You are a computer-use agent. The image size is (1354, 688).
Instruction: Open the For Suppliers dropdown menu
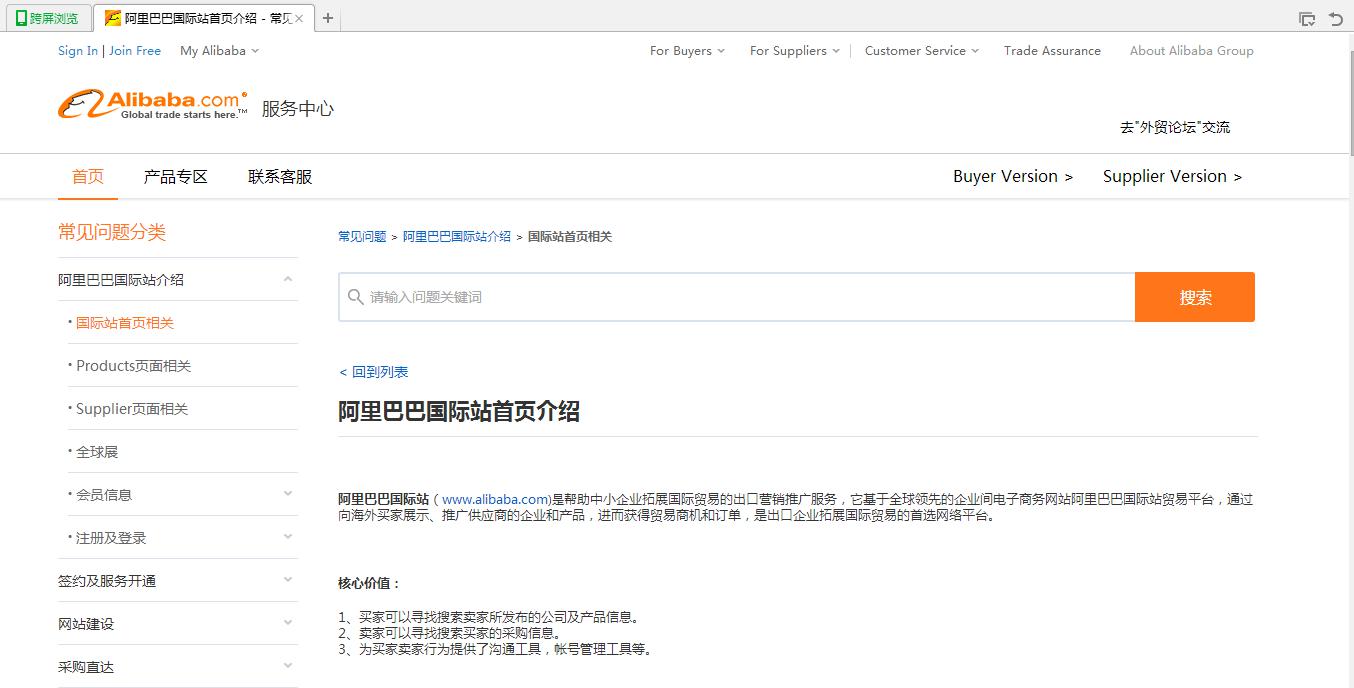(794, 51)
